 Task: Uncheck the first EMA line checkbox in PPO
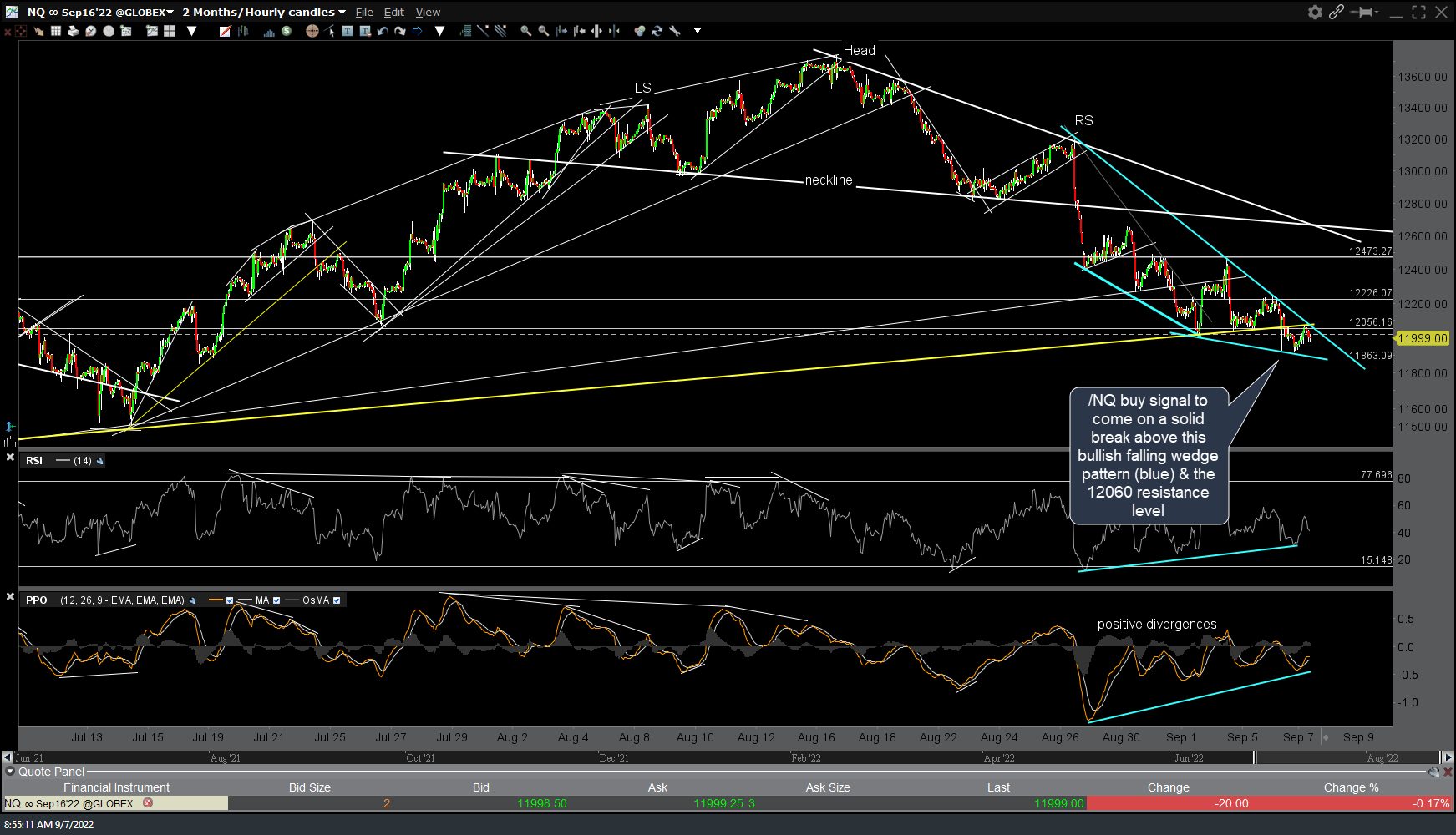click(x=230, y=600)
